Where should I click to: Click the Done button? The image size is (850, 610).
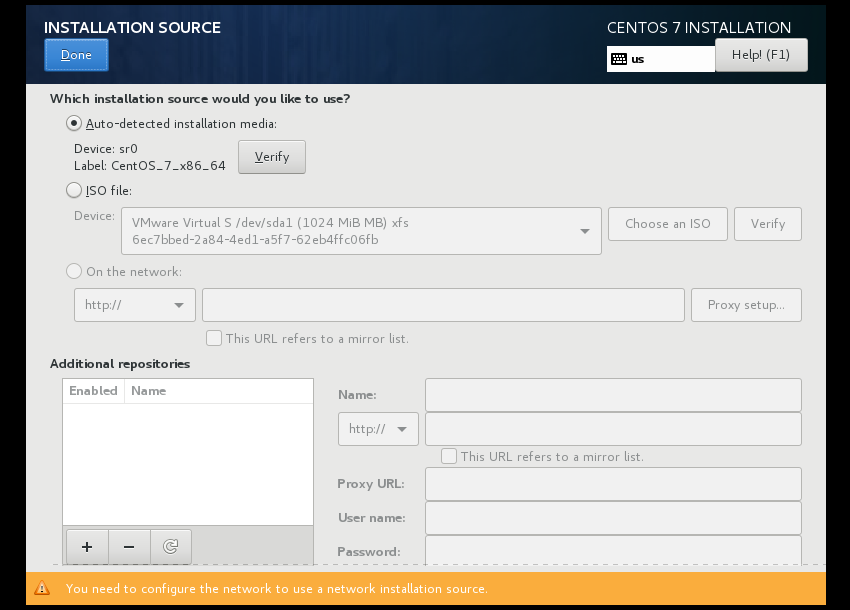point(76,55)
